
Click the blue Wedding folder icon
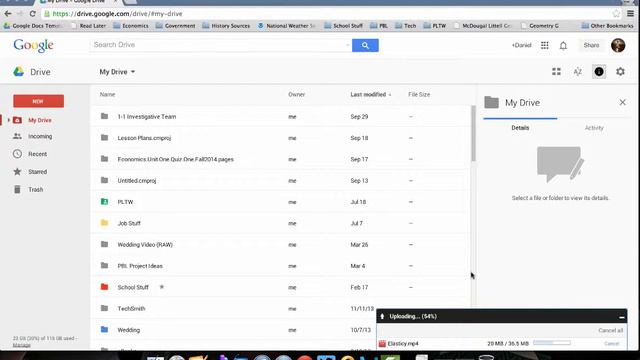[x=104, y=329]
